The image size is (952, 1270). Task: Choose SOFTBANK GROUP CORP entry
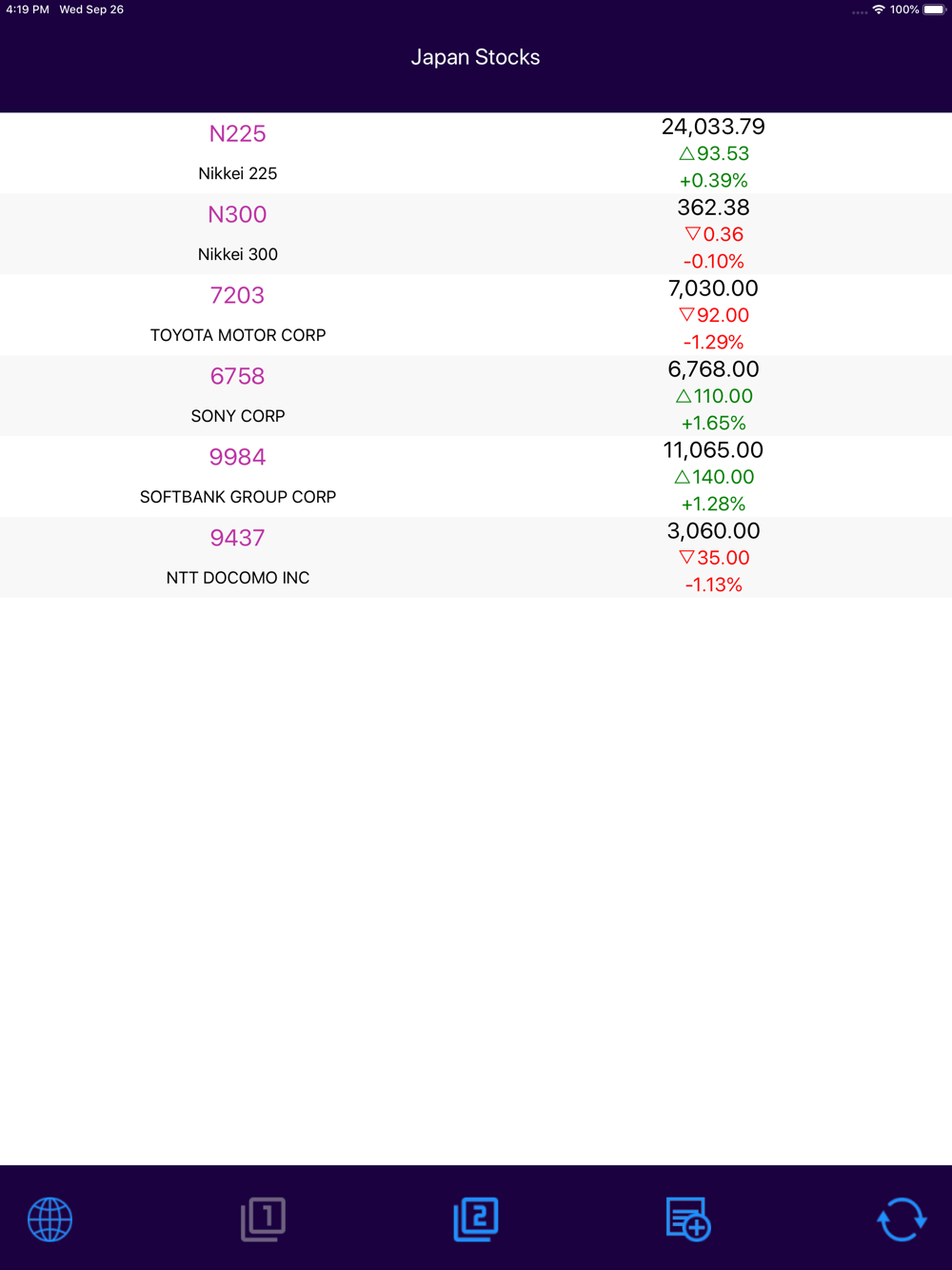point(238,497)
